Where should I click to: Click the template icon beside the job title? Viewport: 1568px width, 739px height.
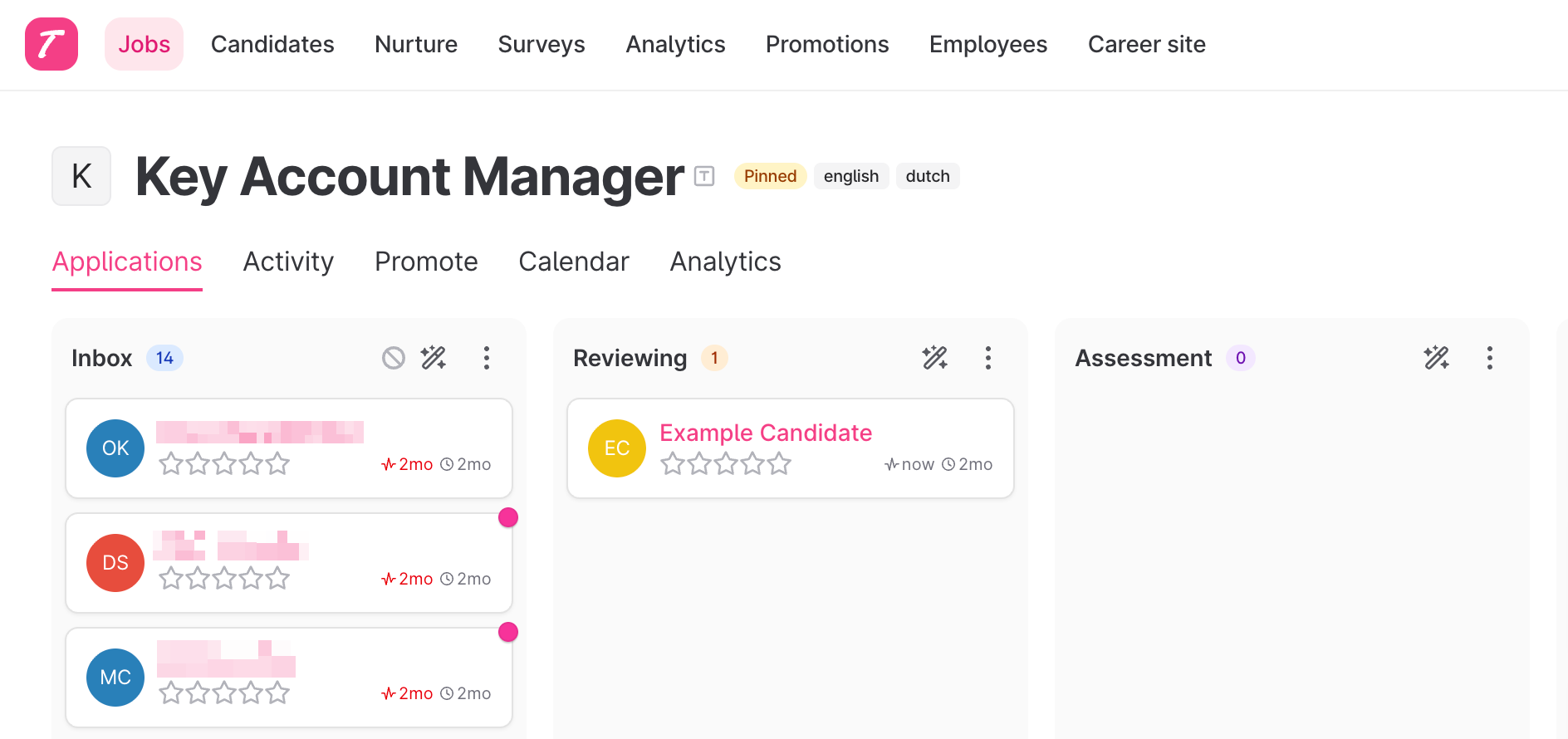[x=704, y=176]
